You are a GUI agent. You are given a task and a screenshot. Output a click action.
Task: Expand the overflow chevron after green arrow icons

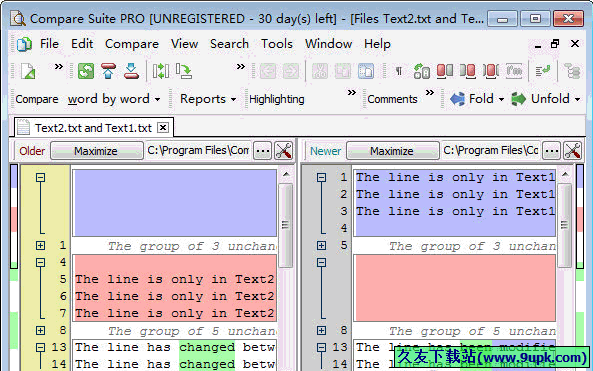pos(241,67)
